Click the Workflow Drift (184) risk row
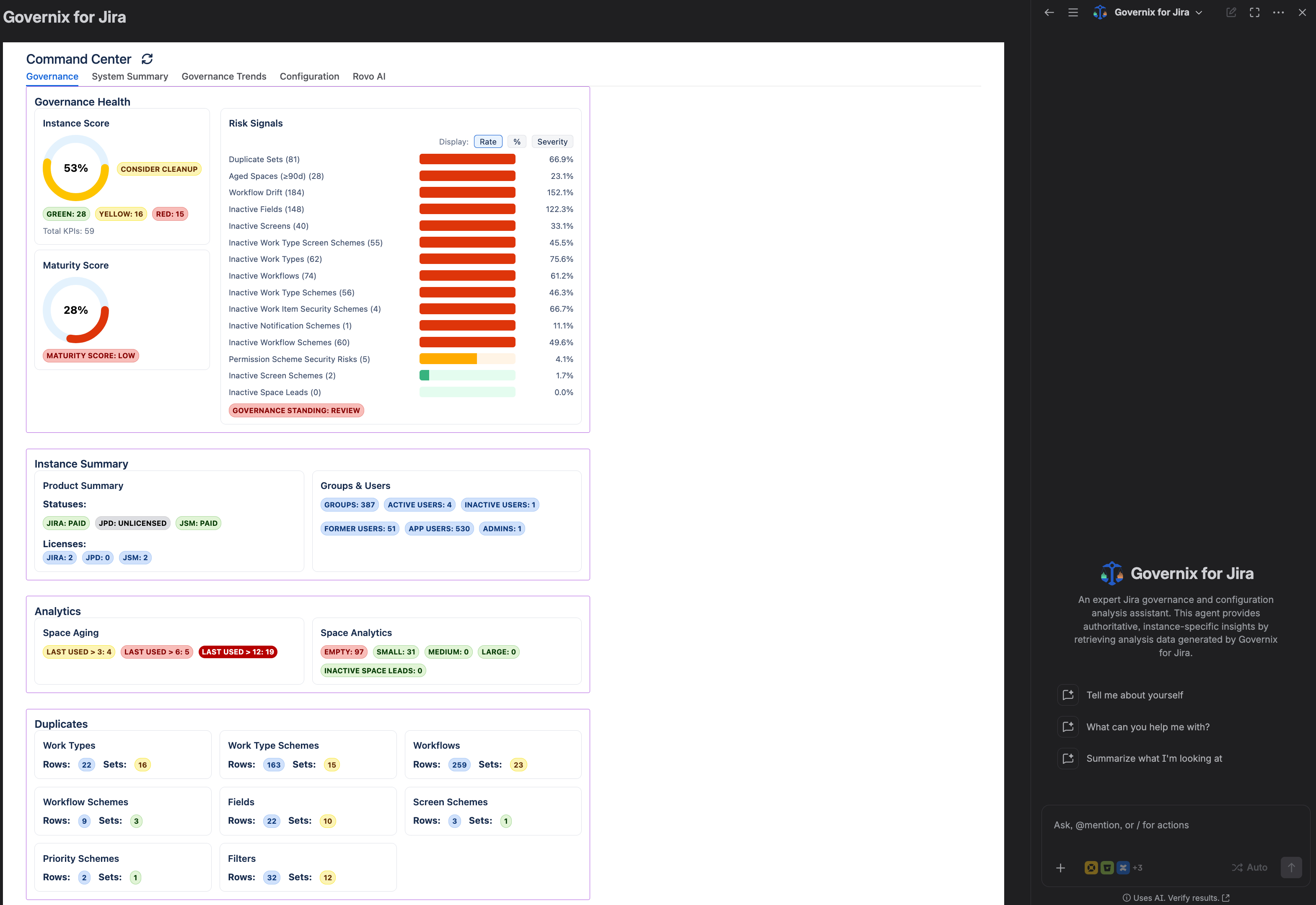1316x905 pixels. 401,193
